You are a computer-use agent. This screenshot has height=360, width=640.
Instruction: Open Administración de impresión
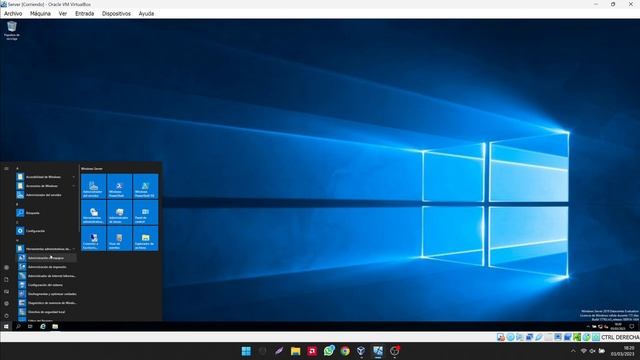[46, 267]
